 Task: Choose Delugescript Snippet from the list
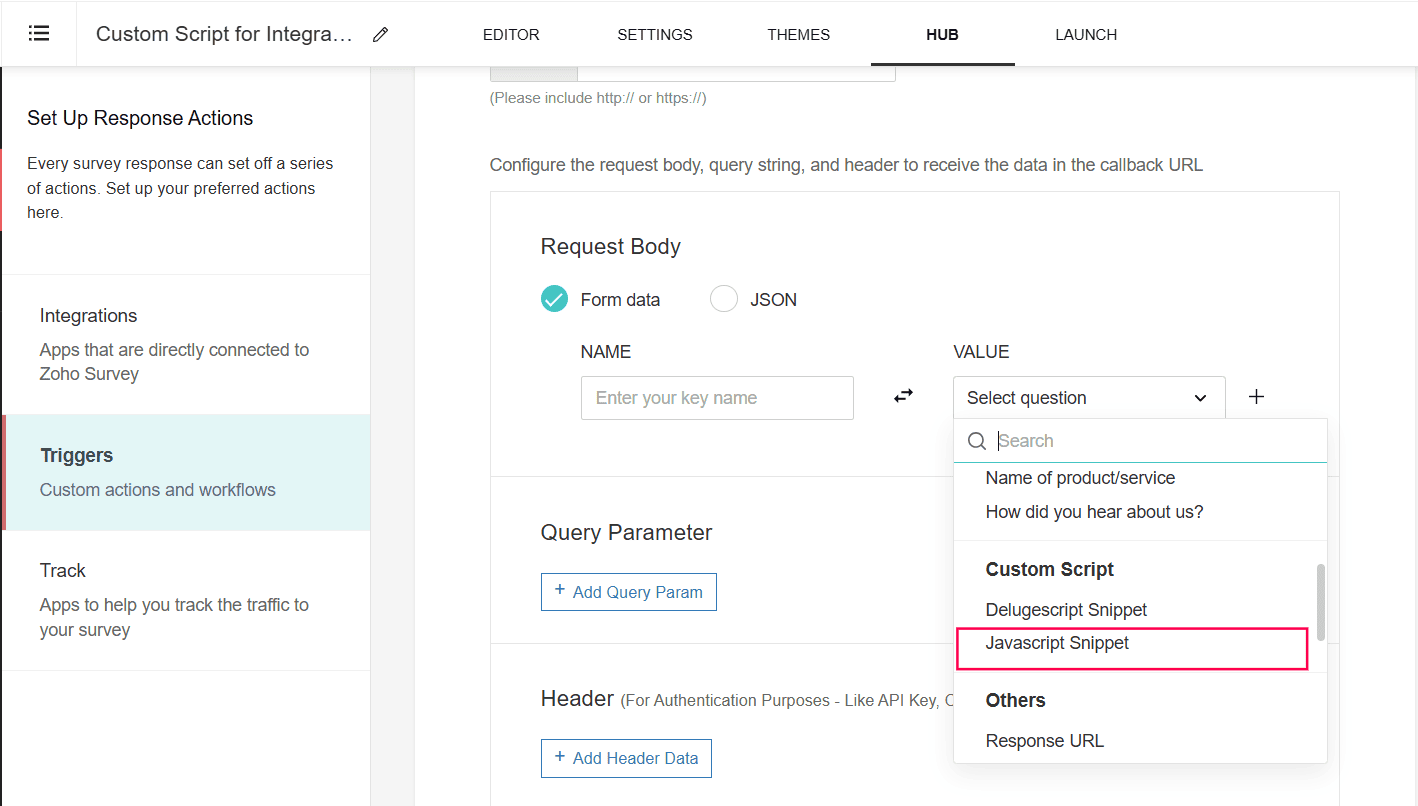(x=1066, y=610)
